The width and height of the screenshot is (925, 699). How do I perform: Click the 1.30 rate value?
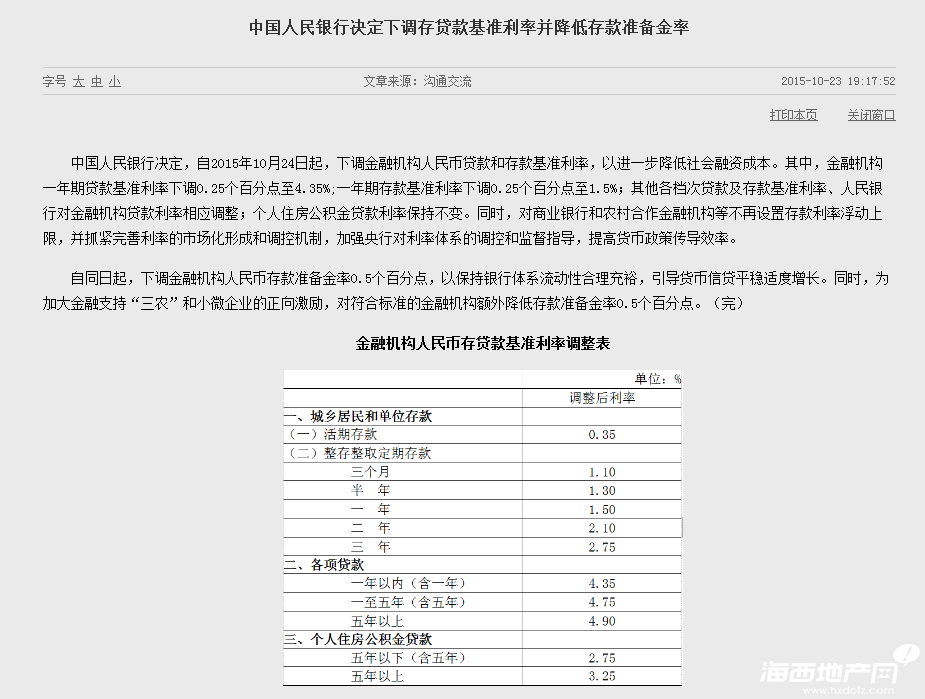[602, 491]
